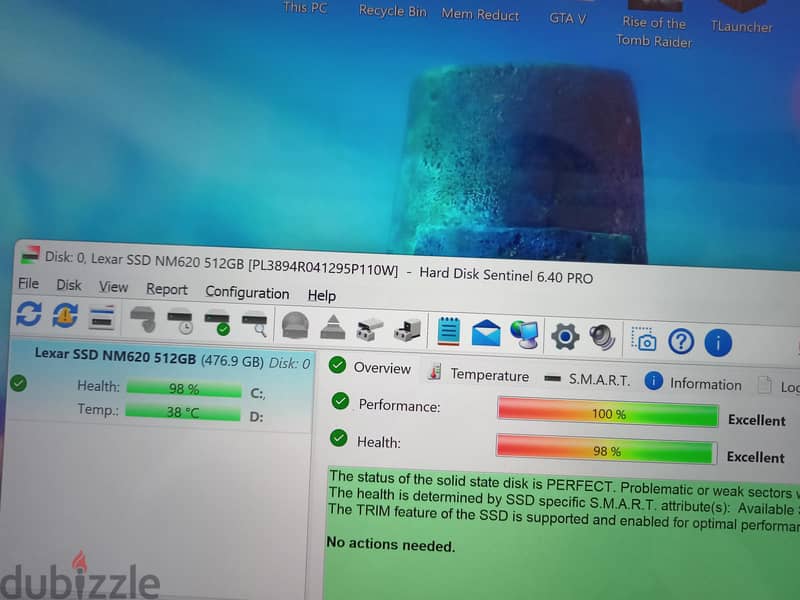Open the Disk menu
The height and width of the screenshot is (600, 800).
tap(69, 285)
